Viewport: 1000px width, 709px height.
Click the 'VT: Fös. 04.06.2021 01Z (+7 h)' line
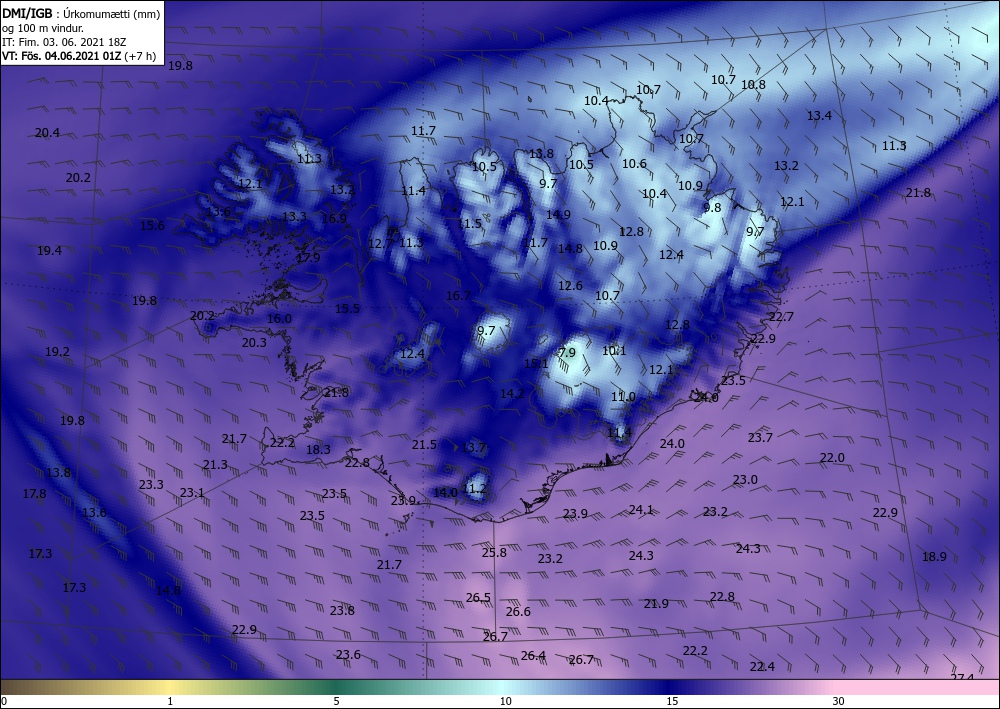point(78,56)
